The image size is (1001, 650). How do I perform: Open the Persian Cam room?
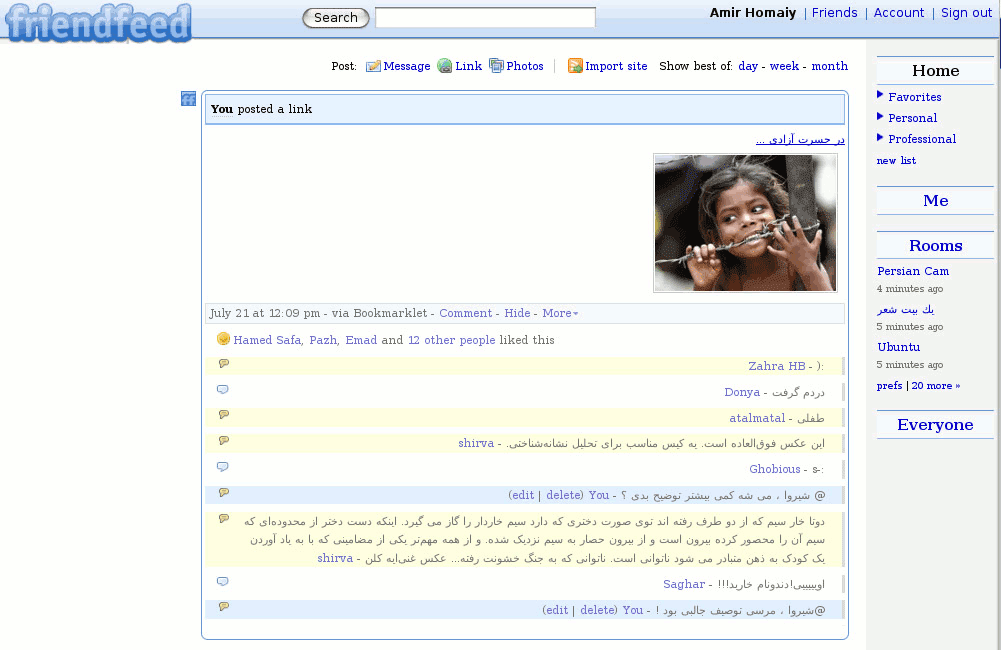(x=913, y=271)
